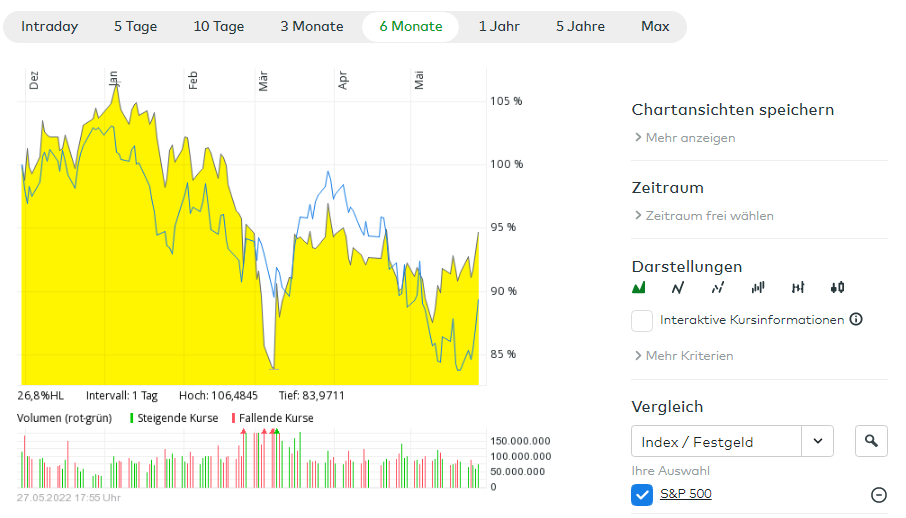This screenshot has width=906, height=518.
Task: Click info icon beside Interaktive Kursinformationen
Action: [x=856, y=320]
